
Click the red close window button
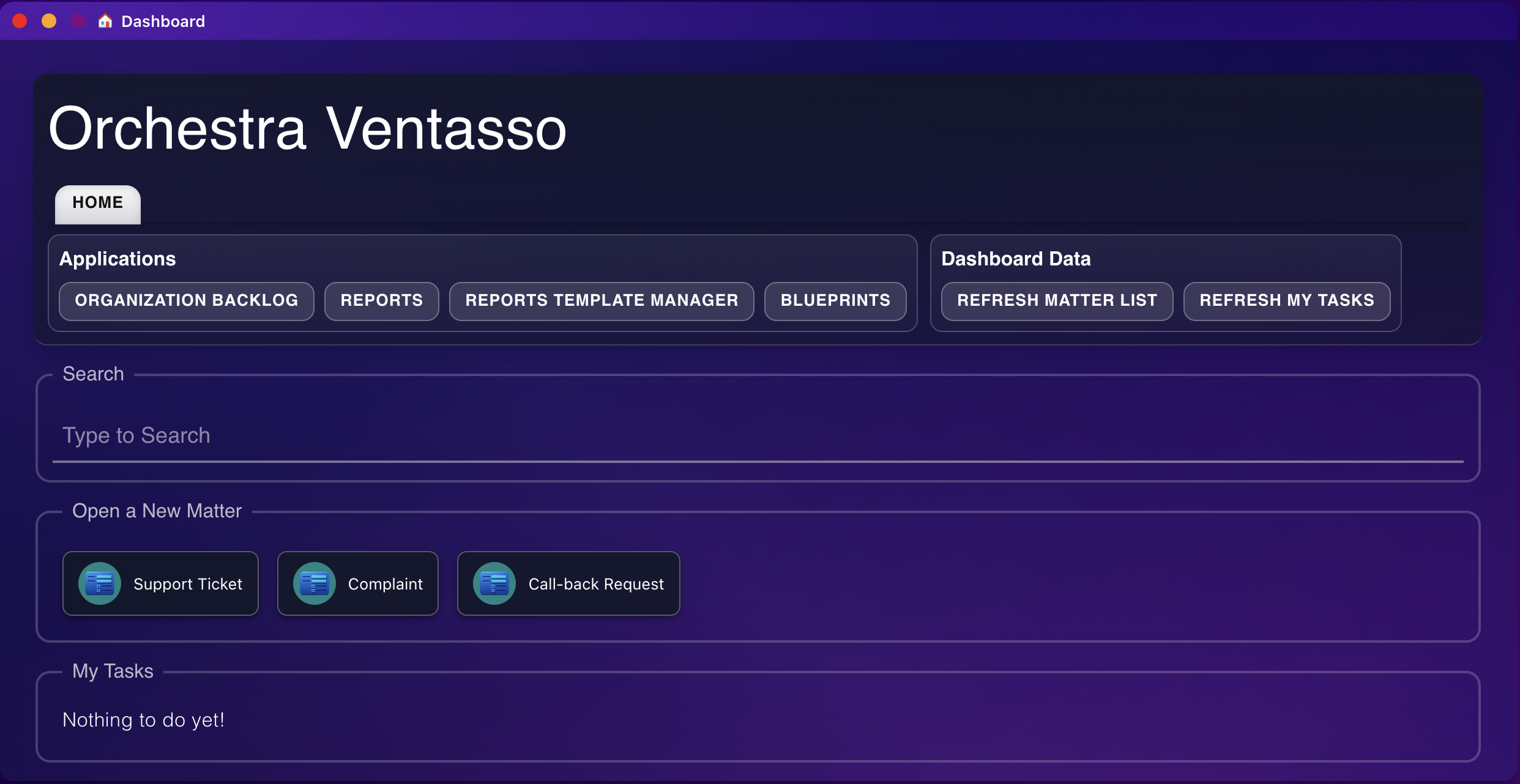20,21
